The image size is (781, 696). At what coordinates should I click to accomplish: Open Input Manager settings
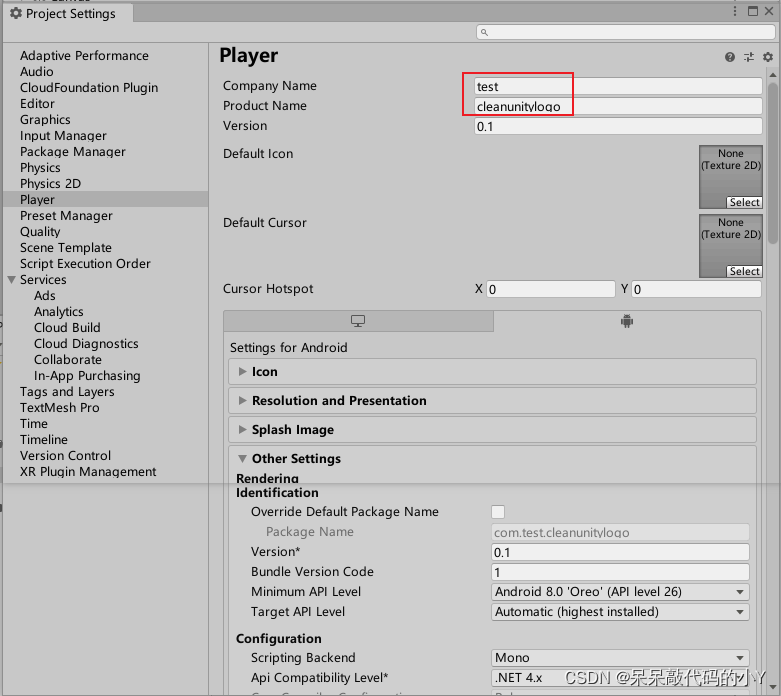[x=63, y=136]
